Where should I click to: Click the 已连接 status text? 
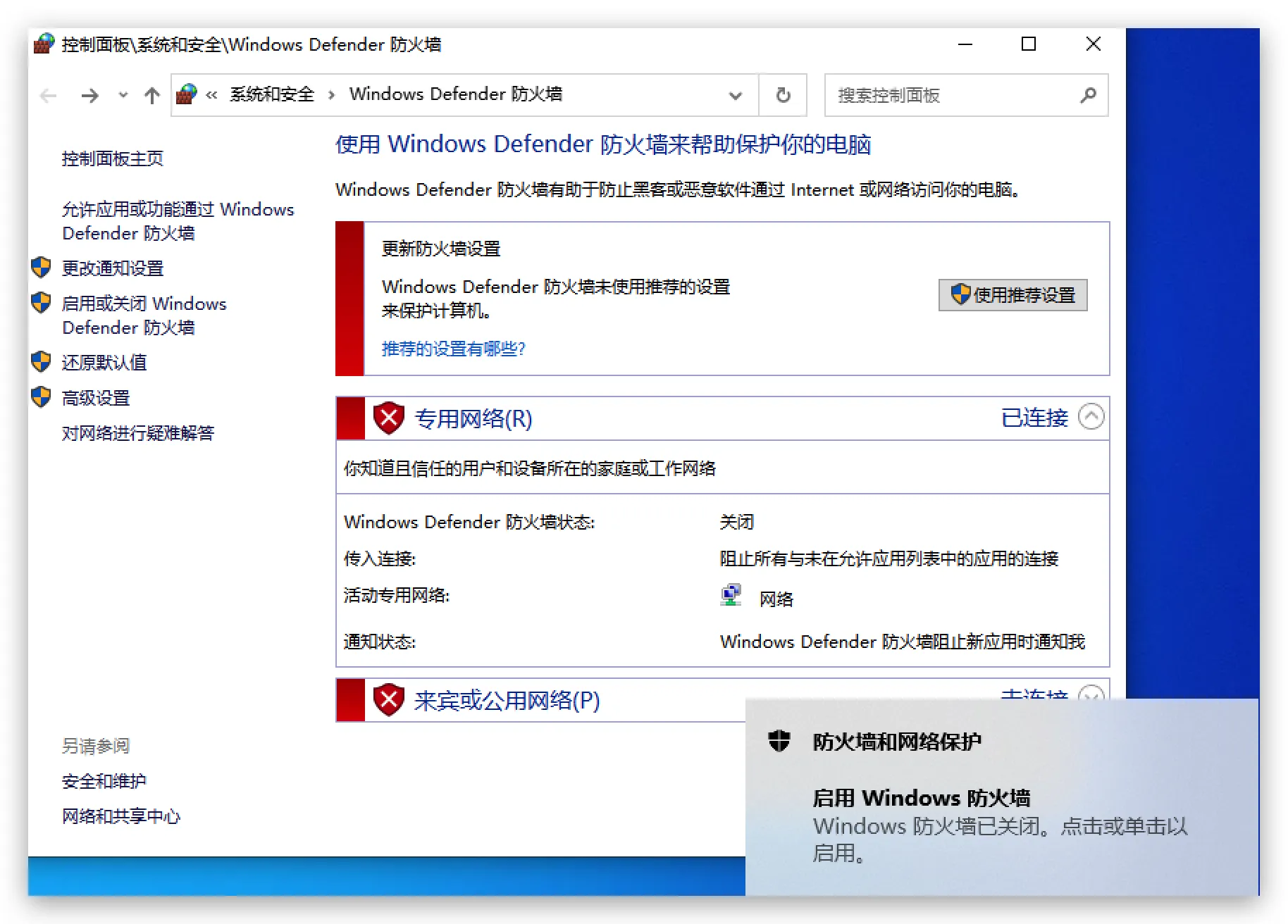click(x=1034, y=418)
